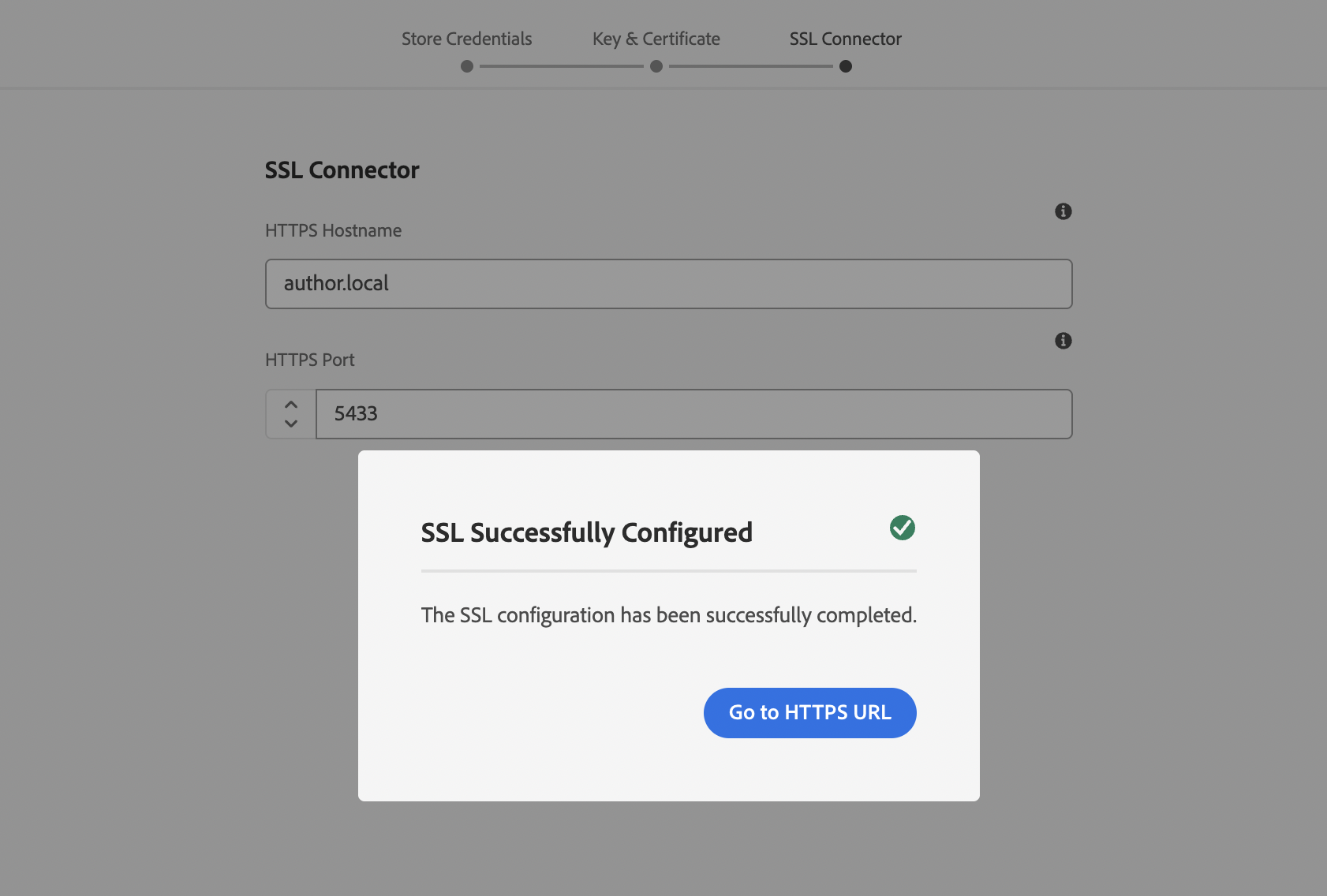Viewport: 1327px width, 896px height.
Task: Decrease the HTTPS port with down arrow
Action: (x=291, y=424)
